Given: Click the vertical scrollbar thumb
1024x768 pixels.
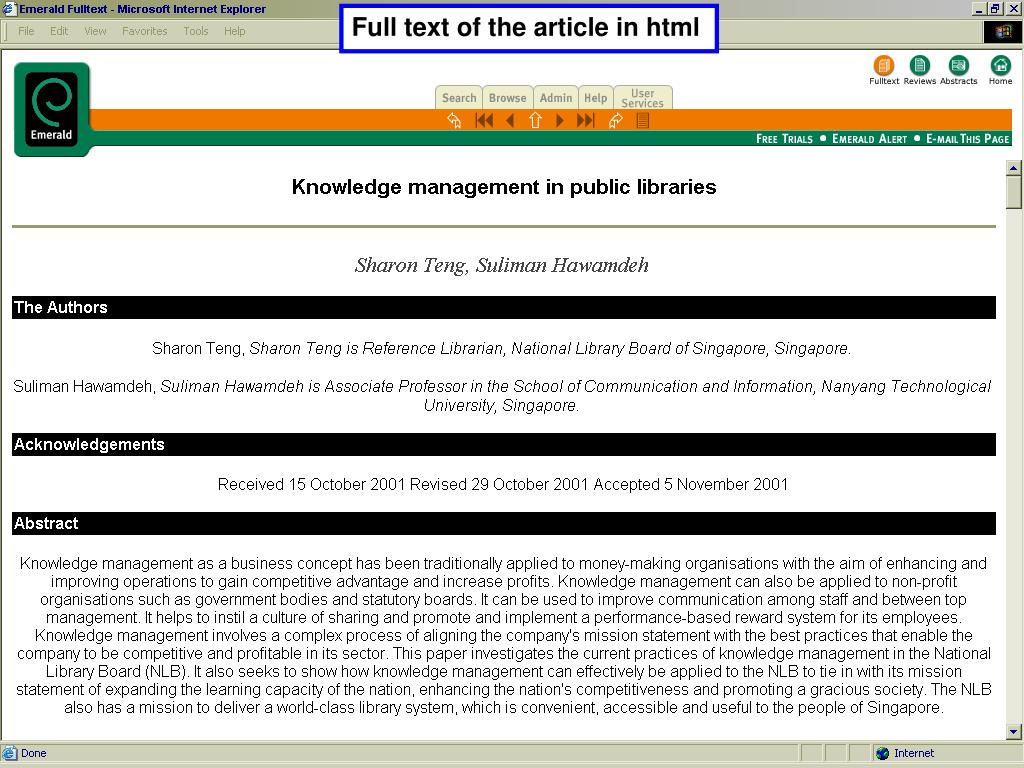Looking at the screenshot, I should coord(1014,192).
